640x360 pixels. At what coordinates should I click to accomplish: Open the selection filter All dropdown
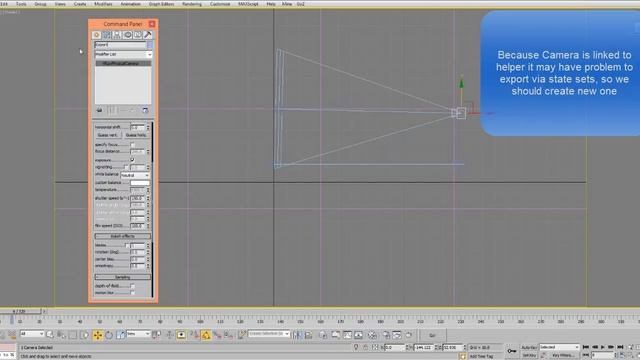32,334
